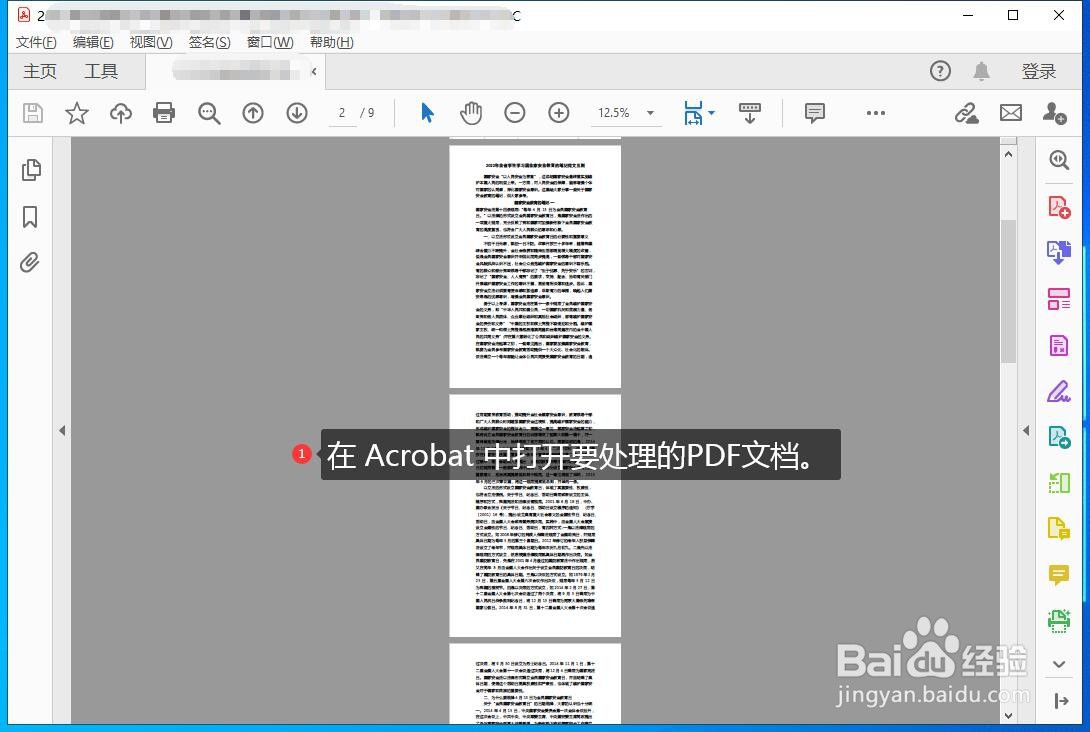Click the vertical scrollbar thumb
The width and height of the screenshot is (1090, 732).
1009,291
